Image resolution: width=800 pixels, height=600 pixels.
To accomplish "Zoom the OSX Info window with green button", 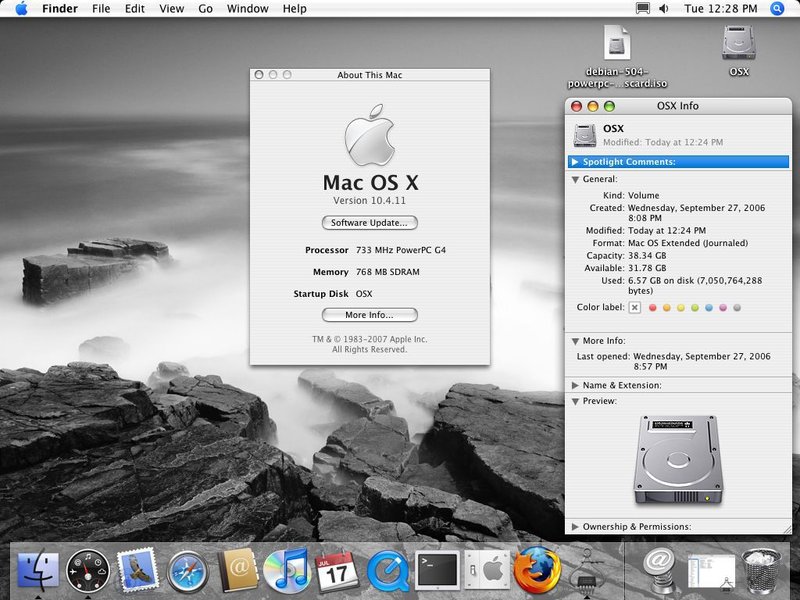I will [609, 106].
